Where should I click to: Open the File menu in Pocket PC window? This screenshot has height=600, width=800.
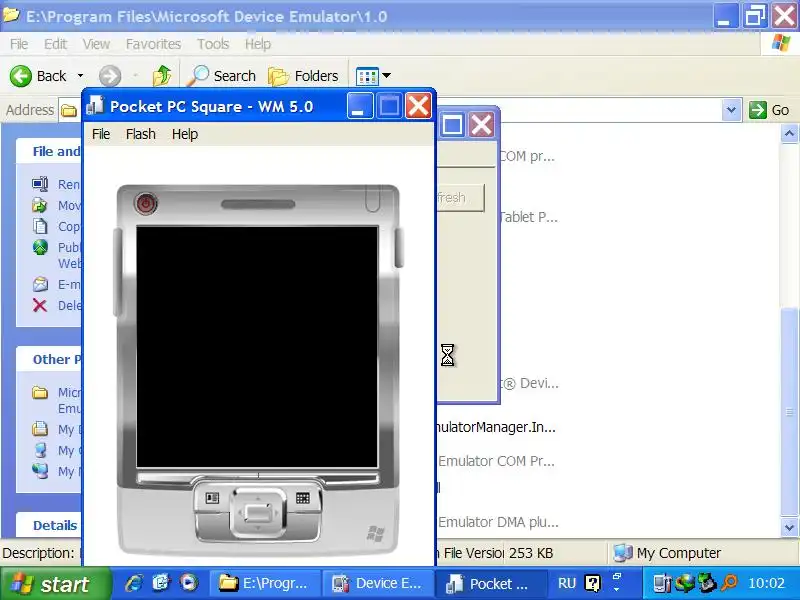coord(101,134)
